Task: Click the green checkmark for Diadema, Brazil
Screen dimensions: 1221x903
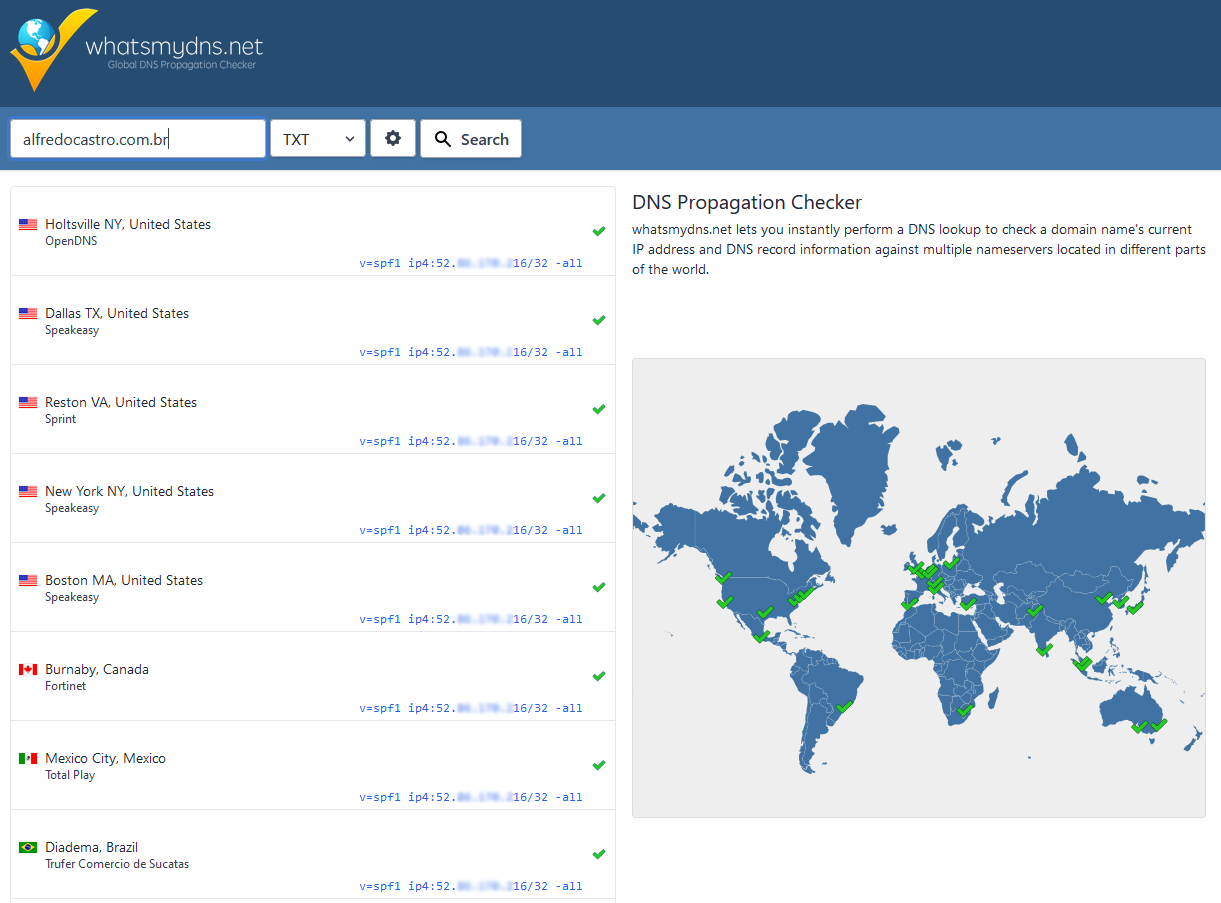Action: [599, 854]
